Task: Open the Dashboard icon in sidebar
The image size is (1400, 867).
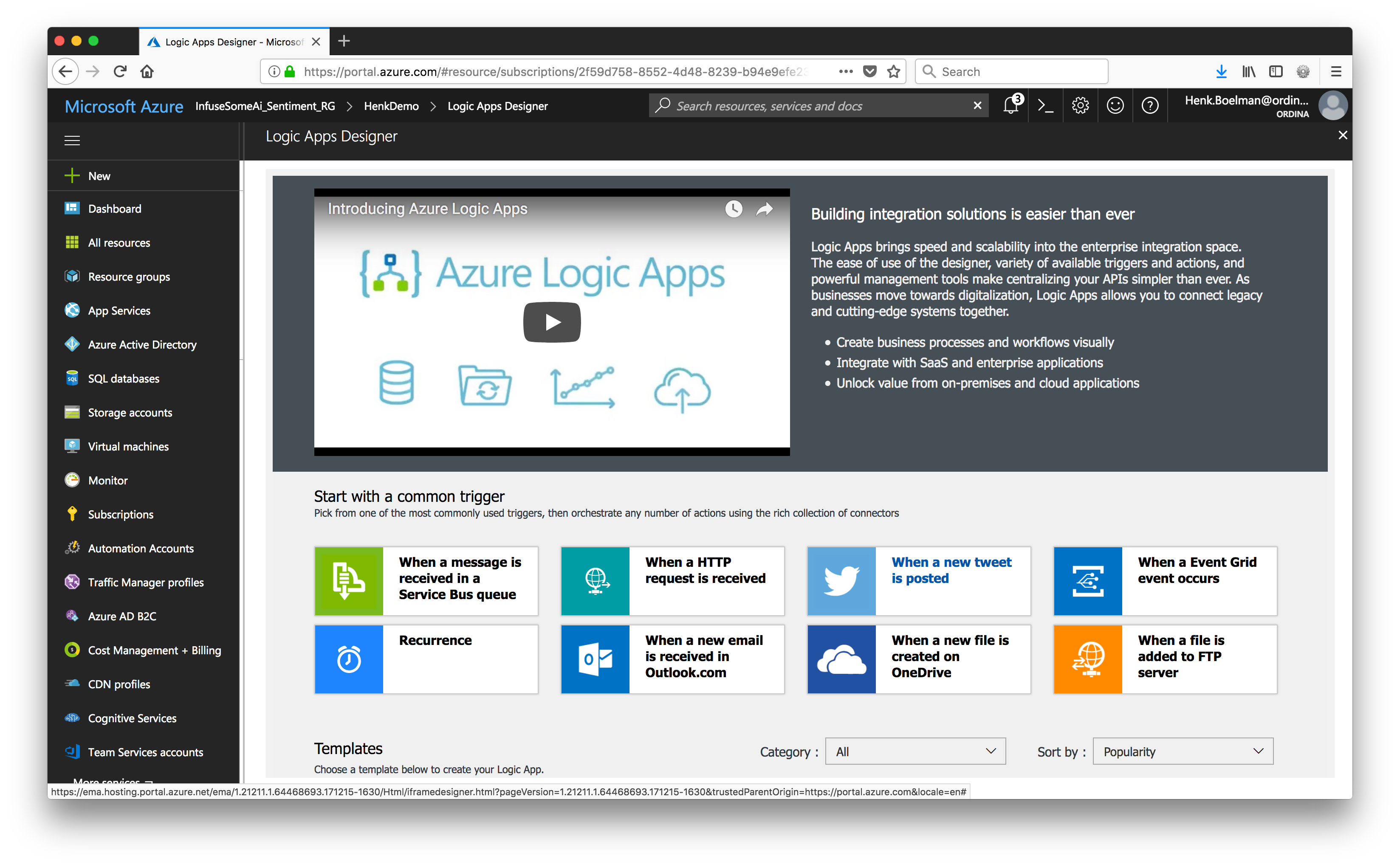Action: tap(72, 208)
